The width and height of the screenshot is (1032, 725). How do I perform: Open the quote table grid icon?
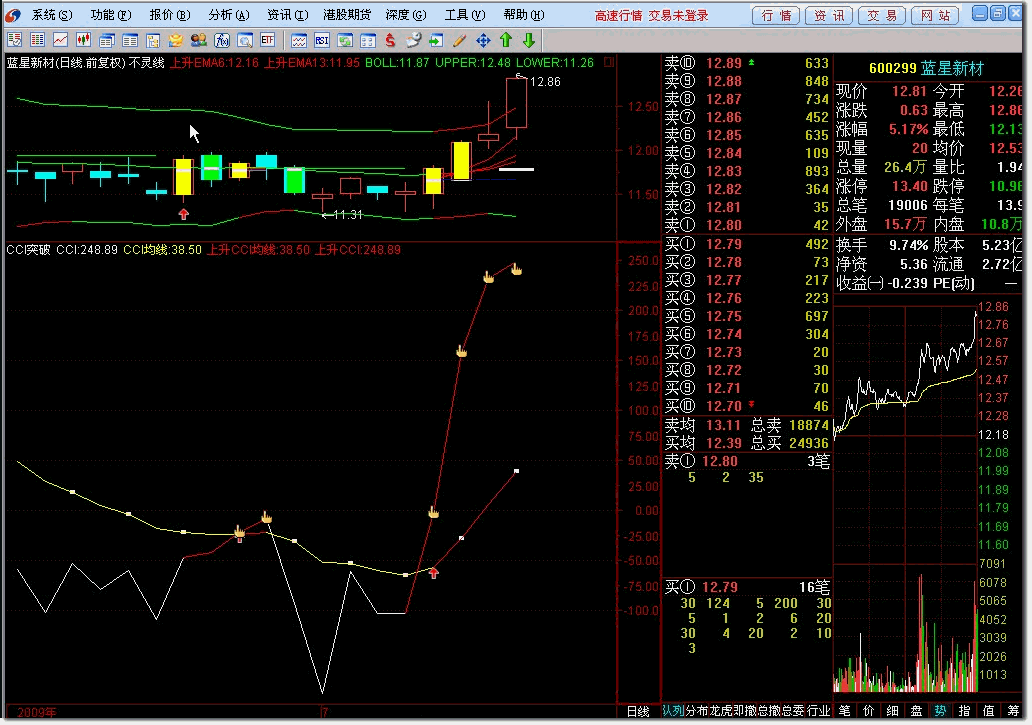pyautogui.click(x=38, y=40)
